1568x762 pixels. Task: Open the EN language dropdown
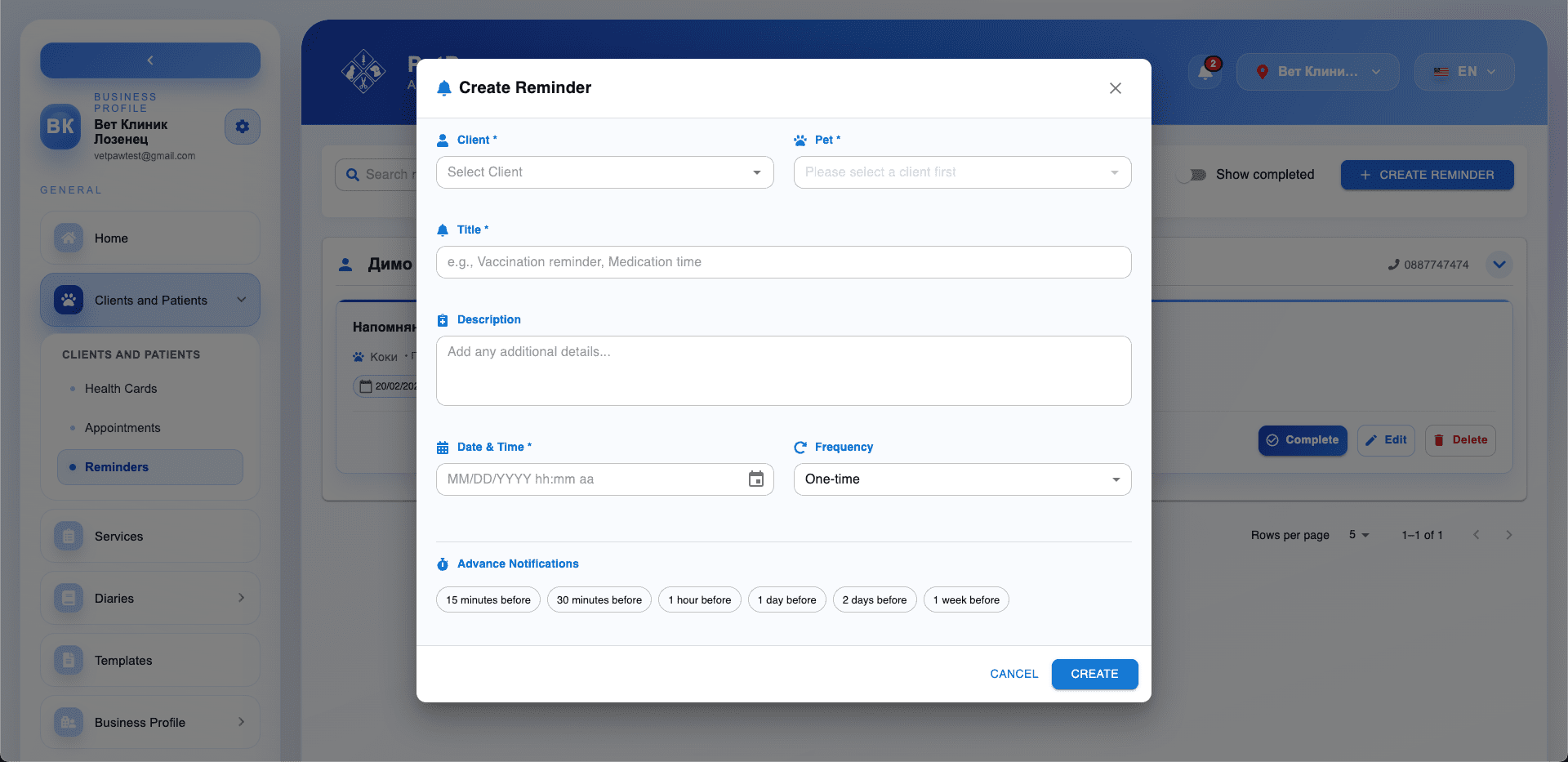tap(1464, 72)
